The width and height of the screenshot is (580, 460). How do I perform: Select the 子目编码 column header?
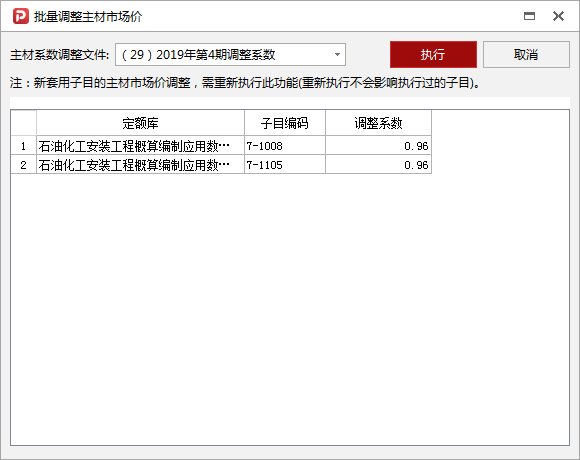coord(285,123)
